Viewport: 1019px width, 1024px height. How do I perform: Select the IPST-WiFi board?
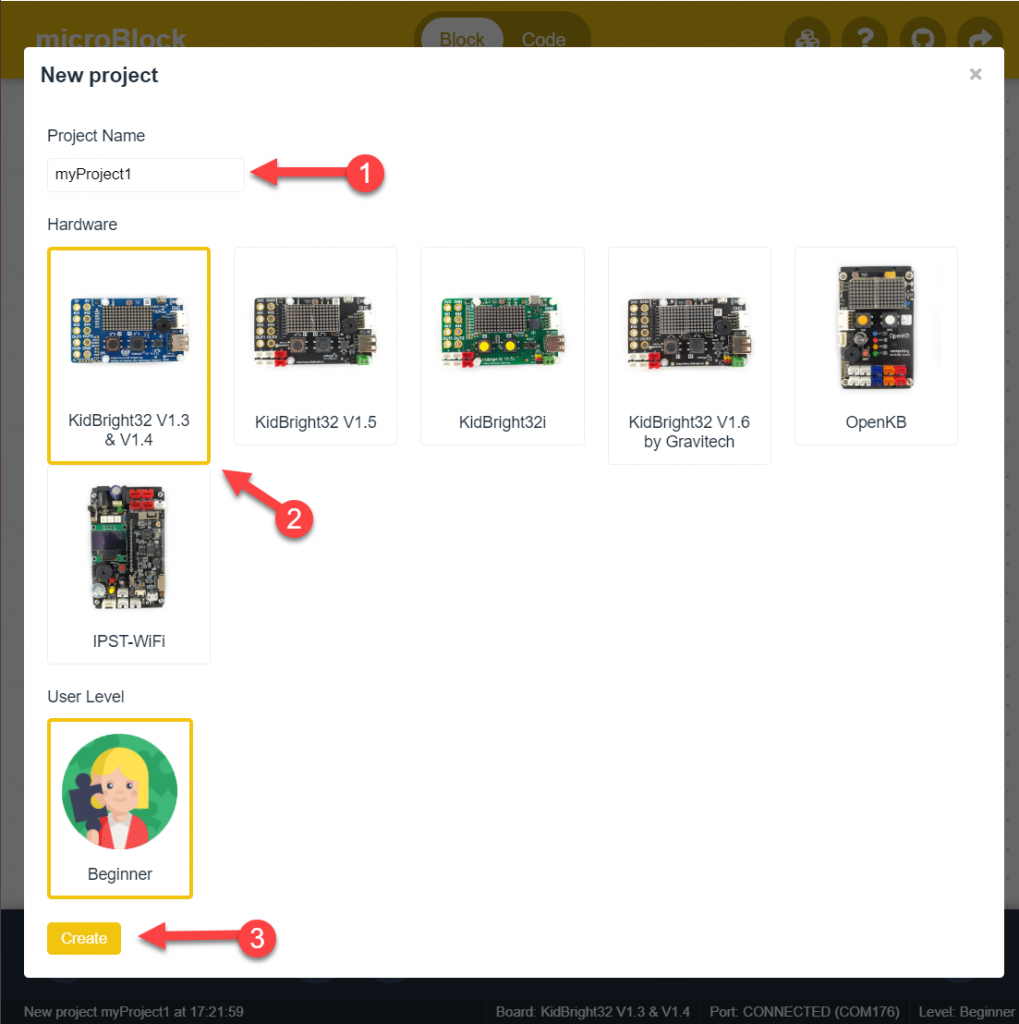pyautogui.click(x=129, y=565)
